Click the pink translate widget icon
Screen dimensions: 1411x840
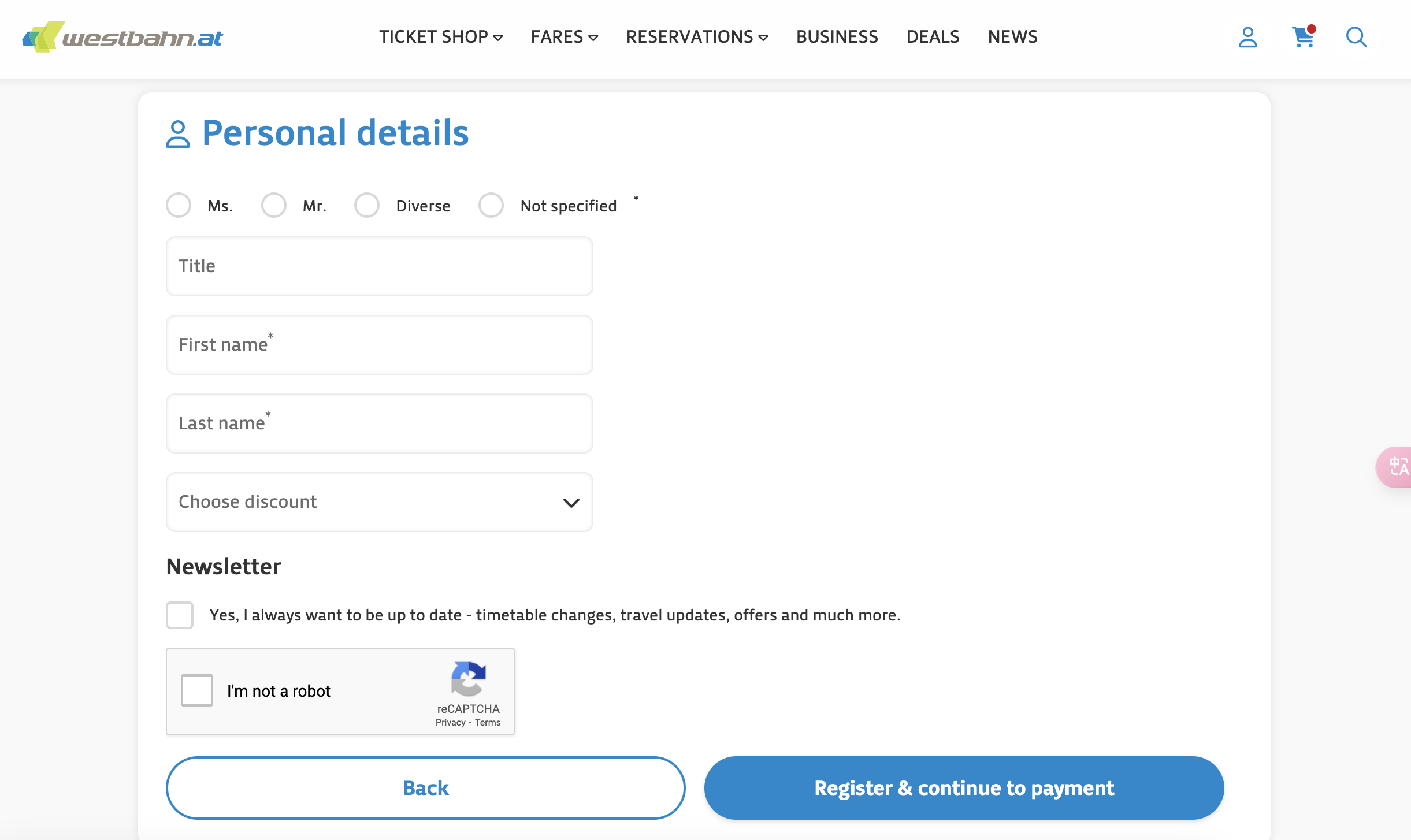pyautogui.click(x=1397, y=466)
